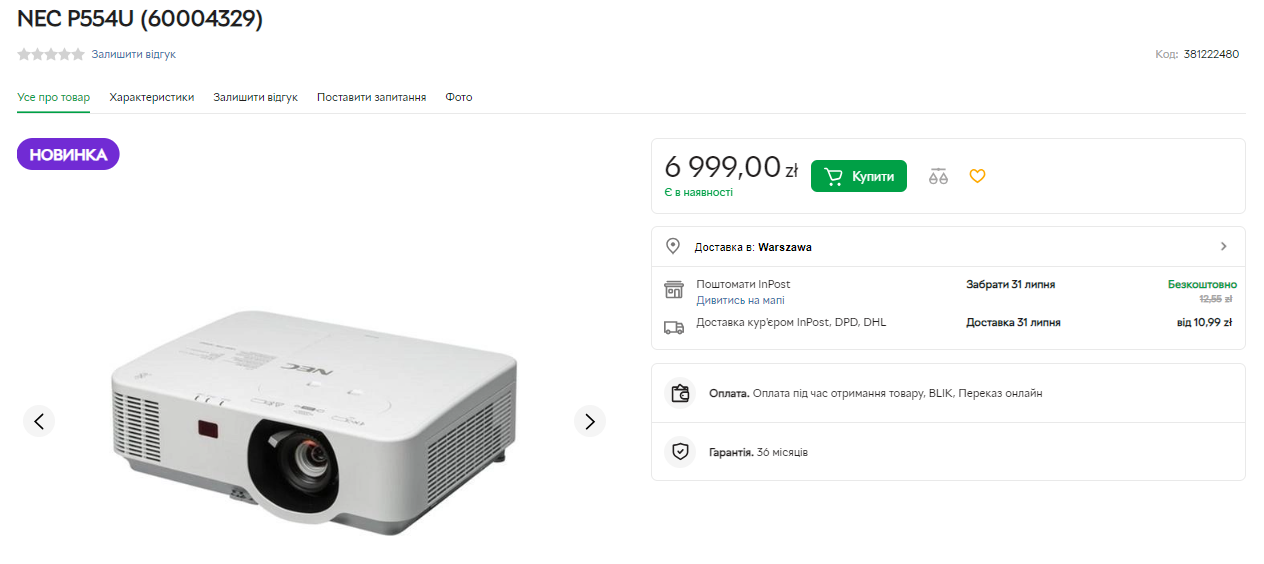This screenshot has width=1264, height=564.
Task: Open the 'Усе про товар' tab
Action: click(53, 97)
